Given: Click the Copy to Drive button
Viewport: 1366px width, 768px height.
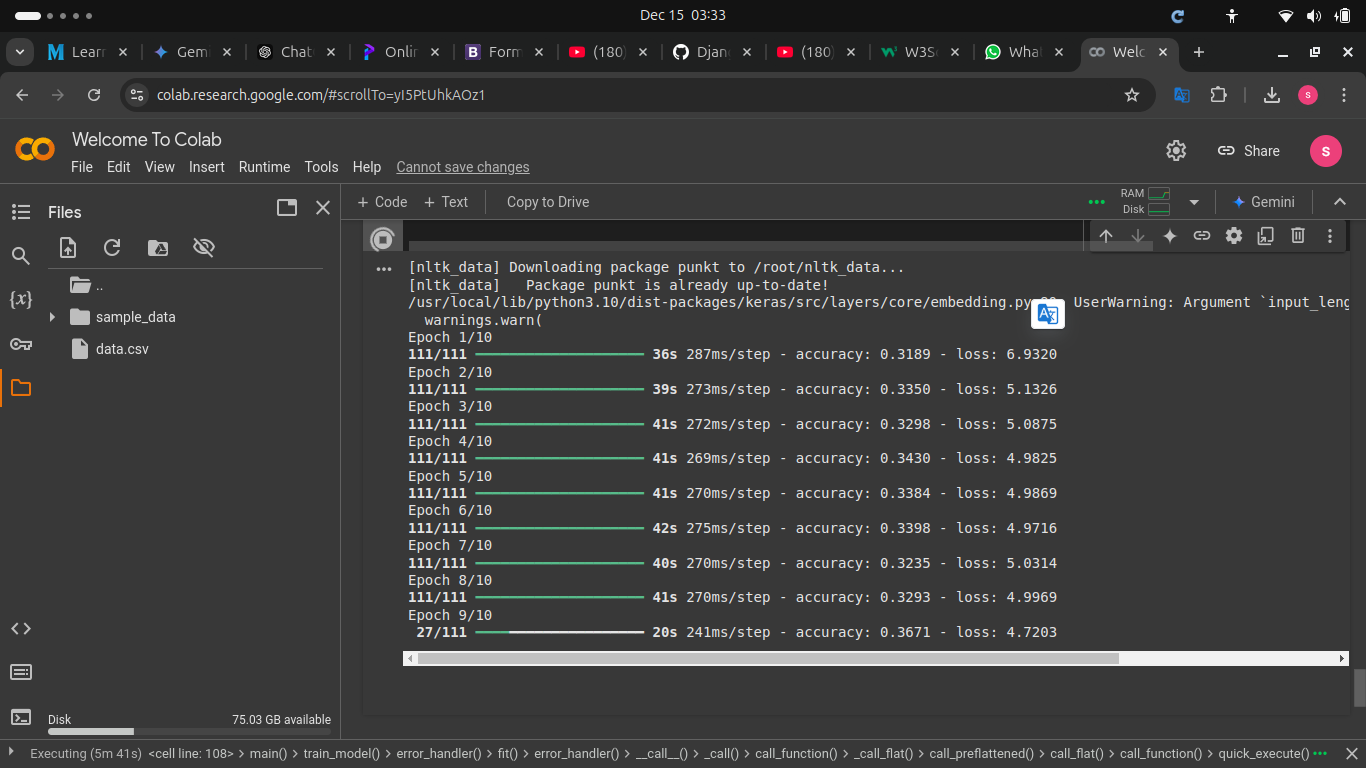Looking at the screenshot, I should point(547,202).
